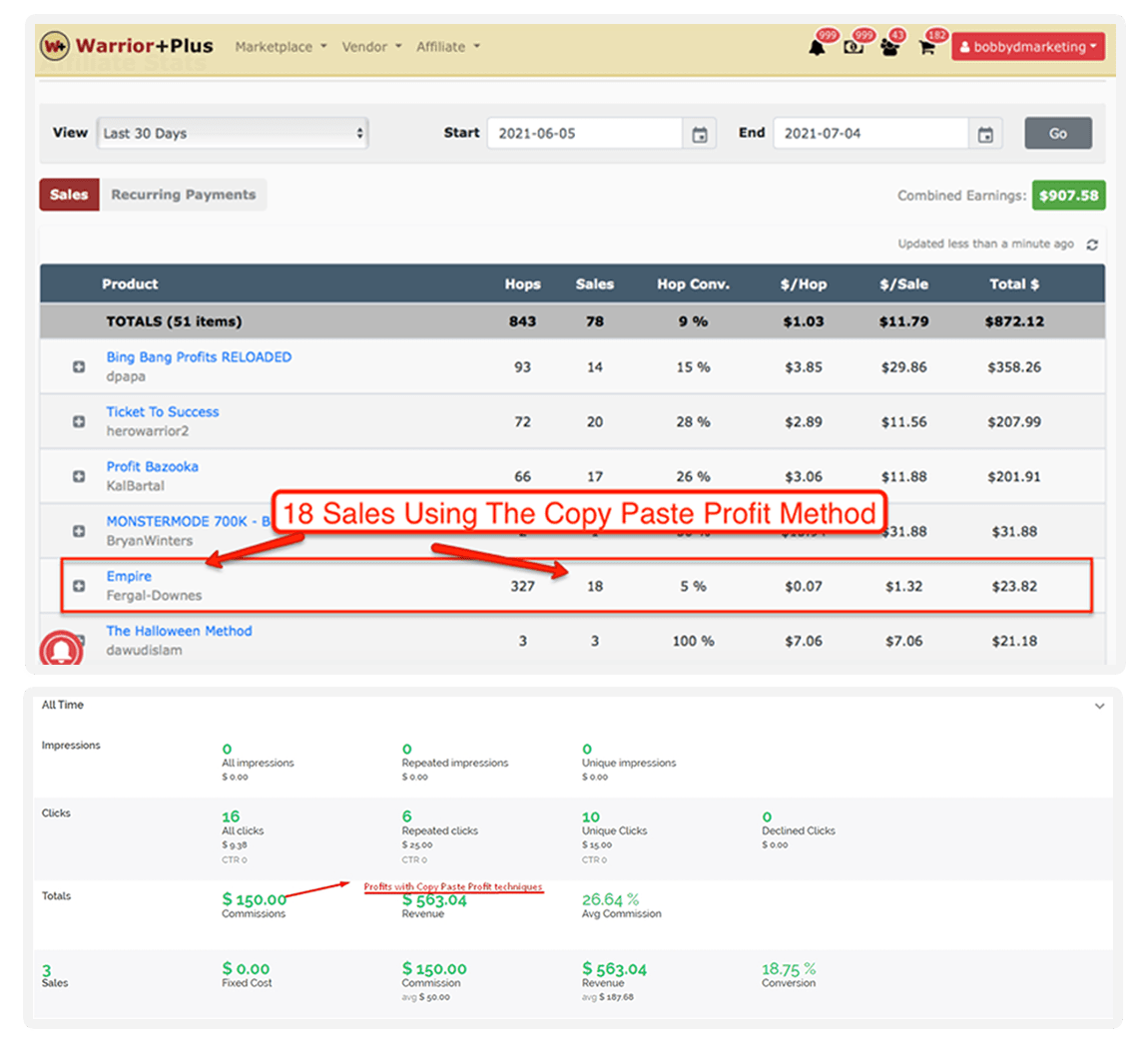This screenshot has height=1051, width=1148.
Task: Click the $358.26 total for Bing Bang
Action: coord(1015,366)
